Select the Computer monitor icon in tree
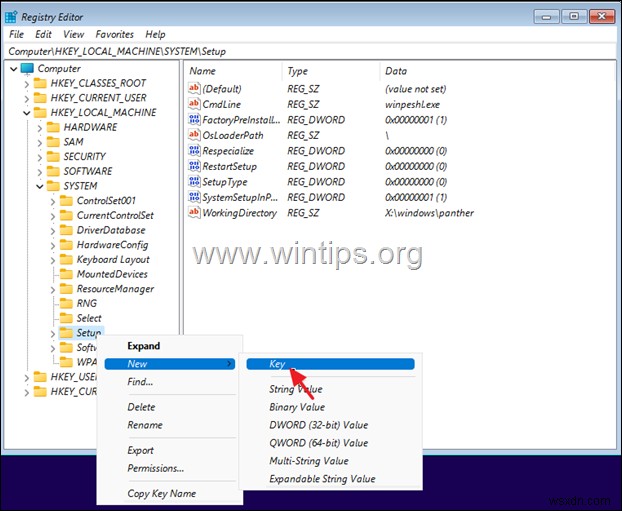Screen dimensions: 622x511 (27, 69)
